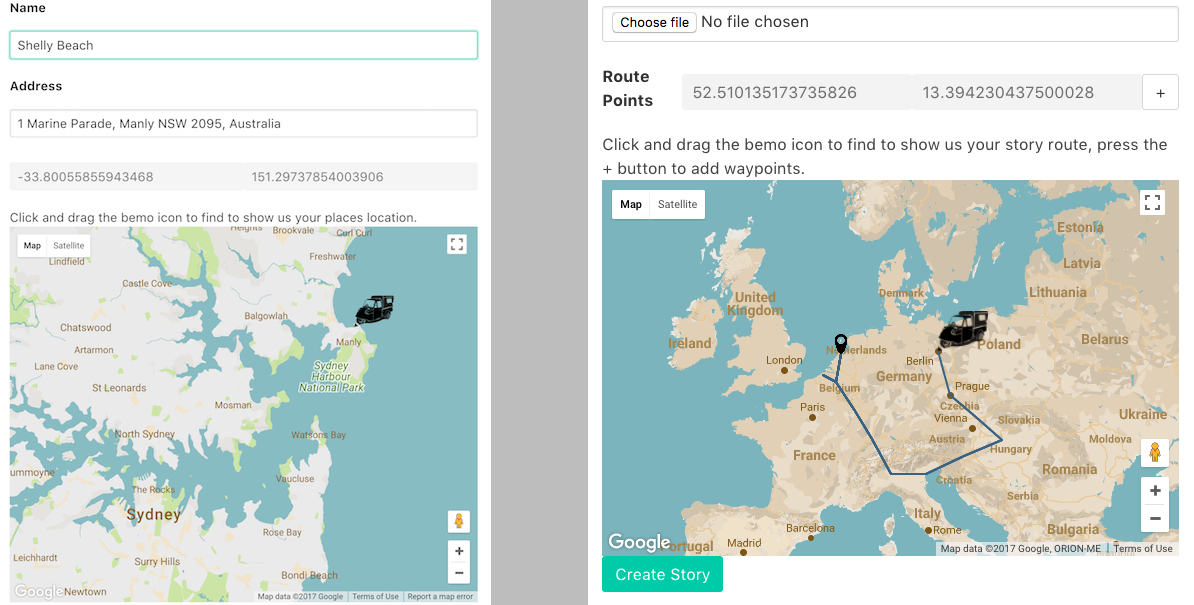
Task: Zoom out on the Sydney map
Action: click(458, 572)
